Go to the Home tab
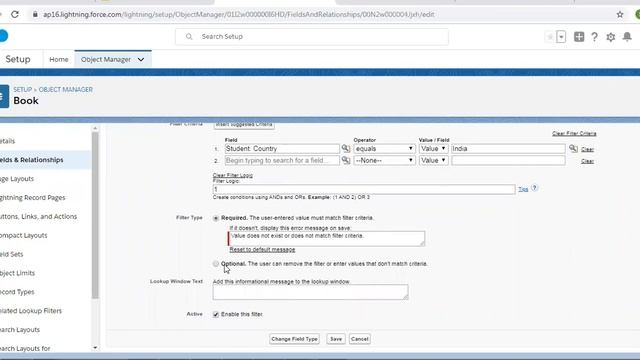Screen dimensions: 640x360 tap(59, 60)
